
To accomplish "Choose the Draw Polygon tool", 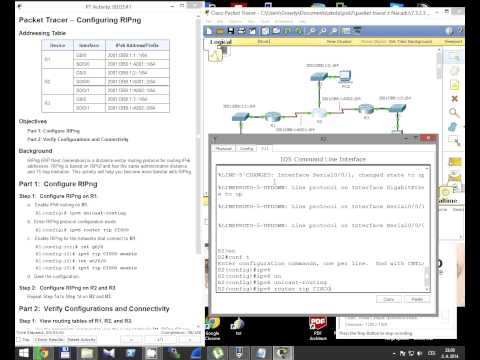I will pyautogui.click(x=453, y=127).
